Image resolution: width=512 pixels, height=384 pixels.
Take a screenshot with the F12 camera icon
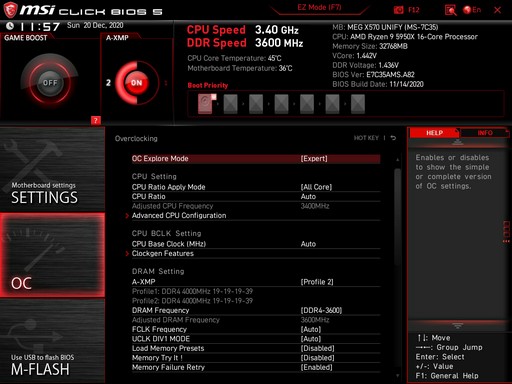pyautogui.click(x=398, y=10)
